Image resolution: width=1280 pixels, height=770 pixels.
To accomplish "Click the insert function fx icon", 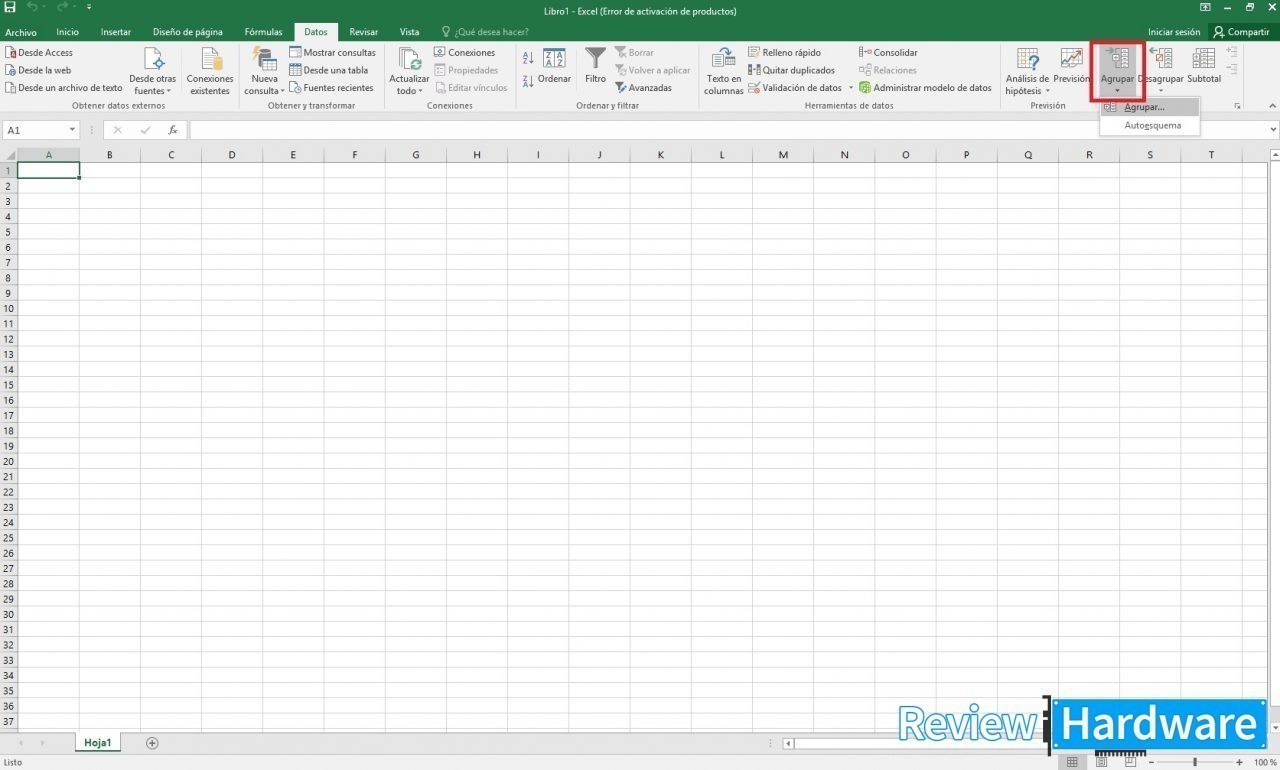I will click(173, 130).
